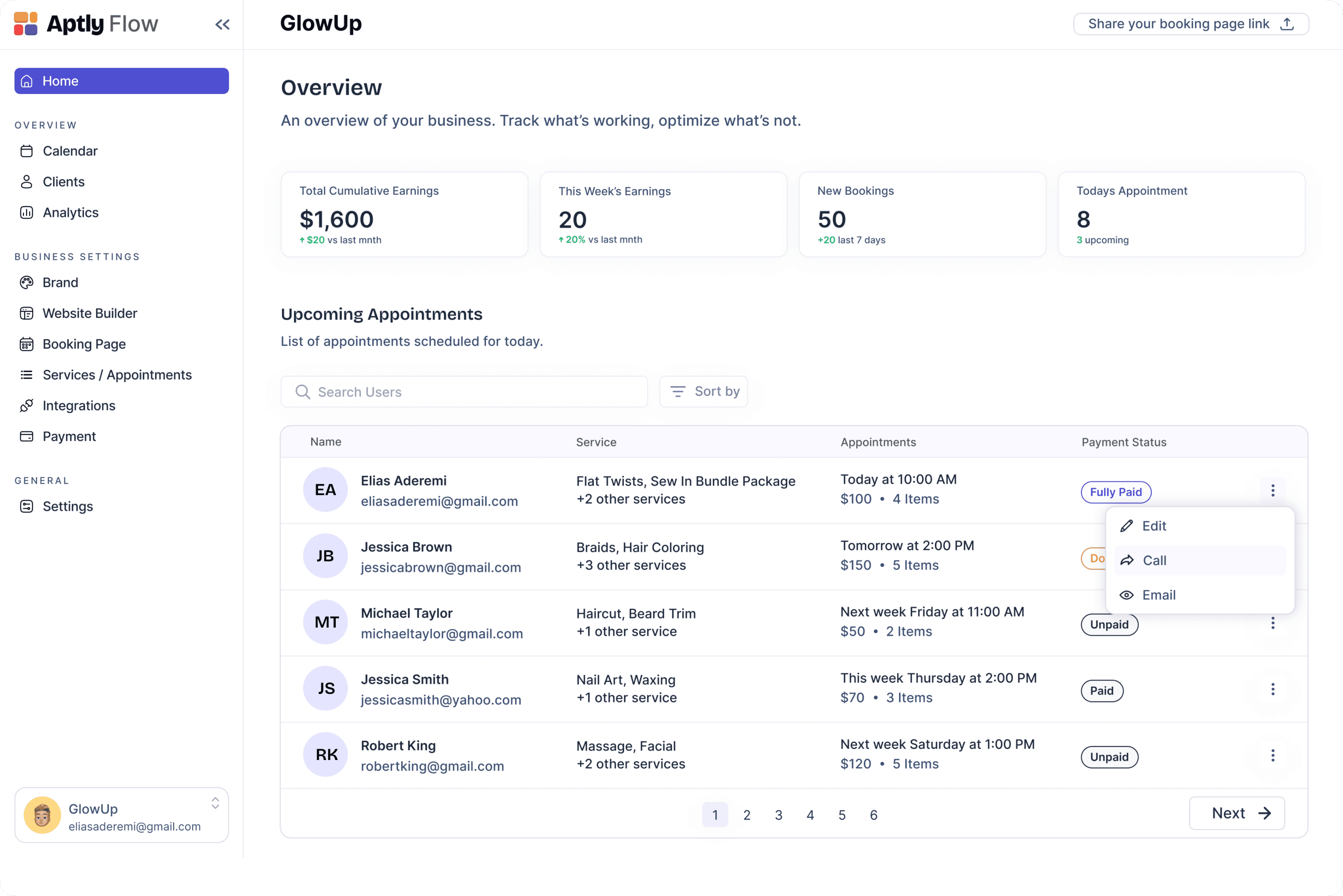This screenshot has height=896, width=1343.
Task: Click the Fully Paid status badge
Action: pos(1115,492)
